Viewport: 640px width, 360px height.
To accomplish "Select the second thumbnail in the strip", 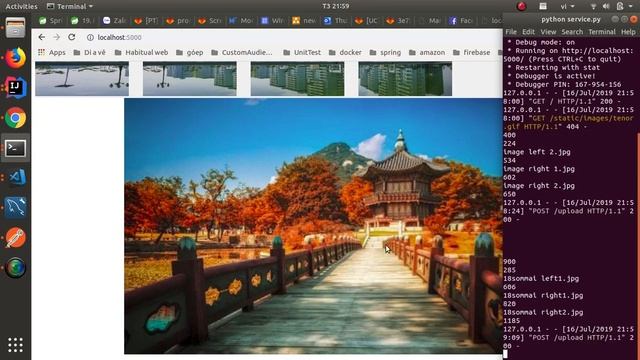I will (x=190, y=79).
